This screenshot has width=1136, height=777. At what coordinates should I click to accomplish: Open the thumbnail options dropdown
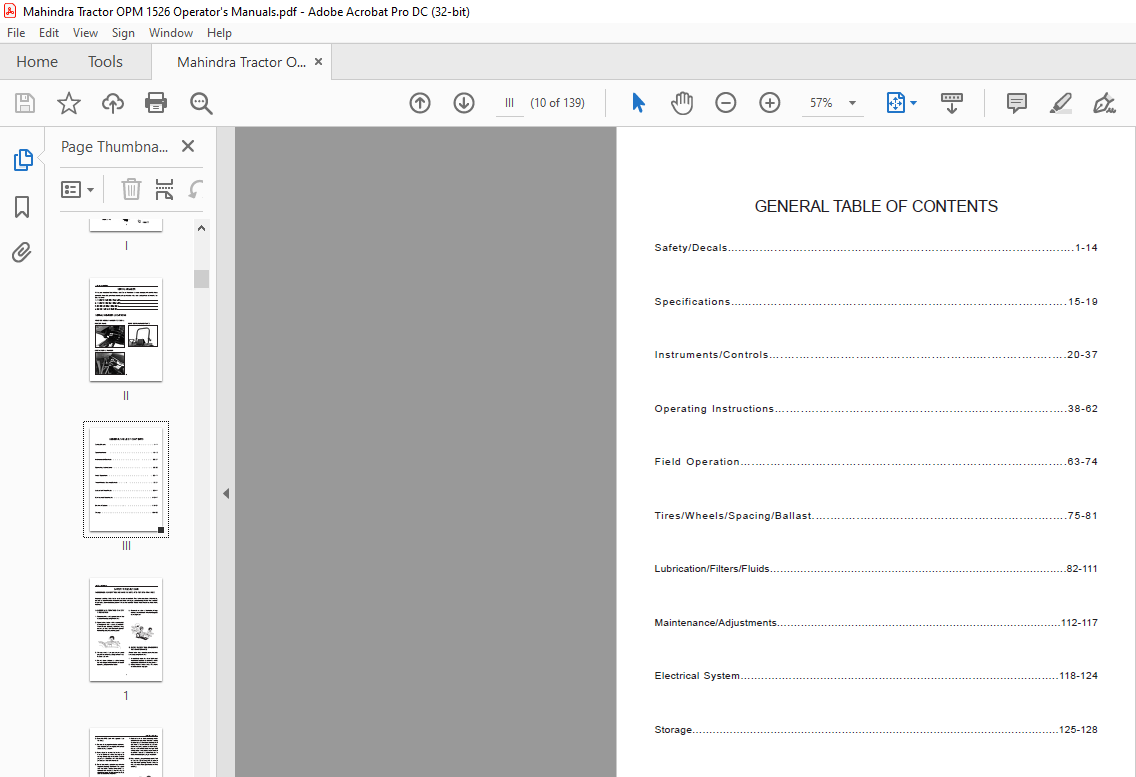(78, 189)
